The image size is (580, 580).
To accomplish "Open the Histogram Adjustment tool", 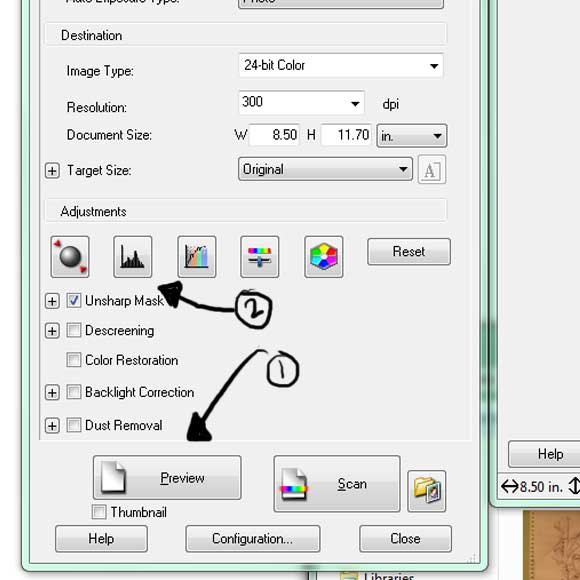I will tap(133, 257).
